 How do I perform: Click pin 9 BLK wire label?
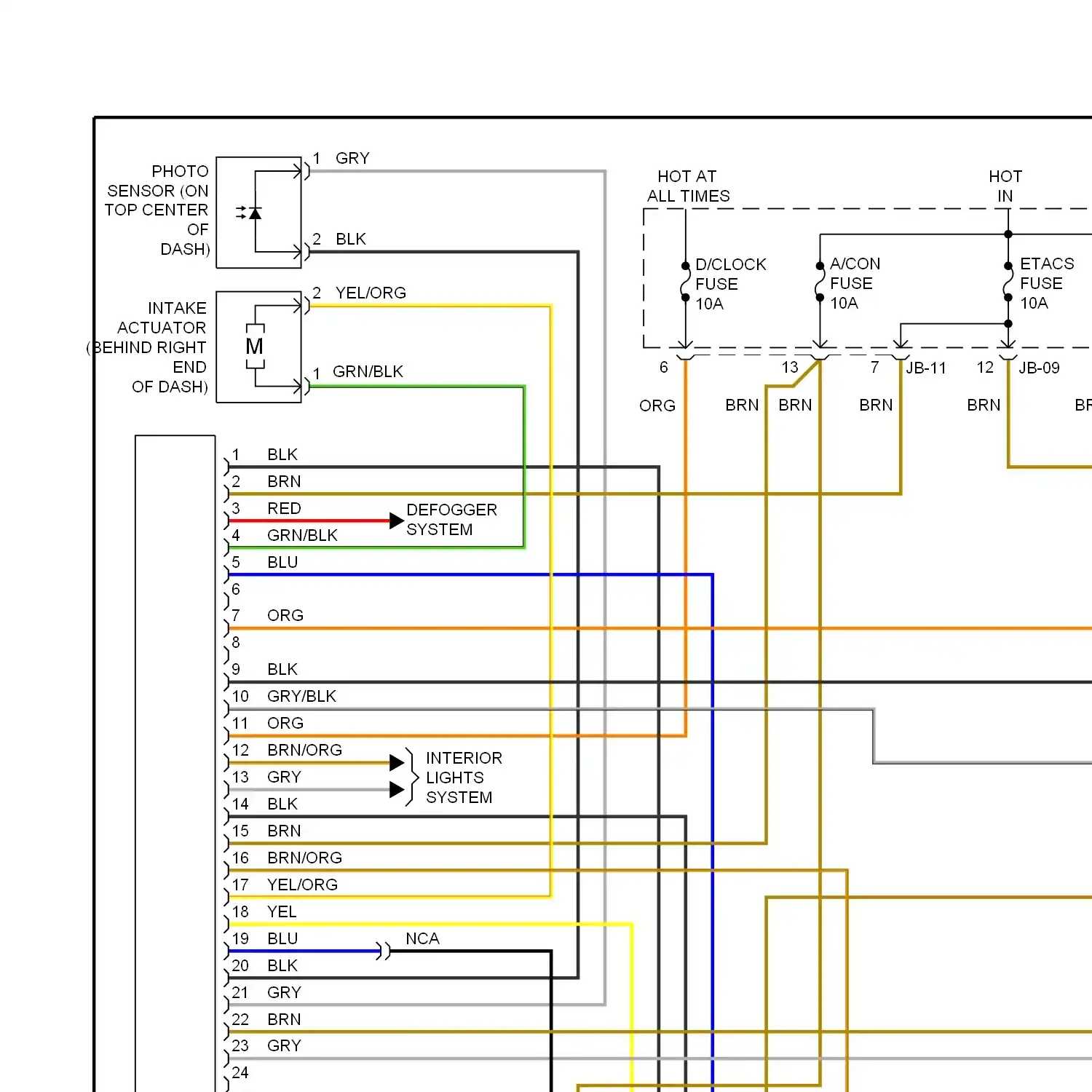[x=282, y=669]
